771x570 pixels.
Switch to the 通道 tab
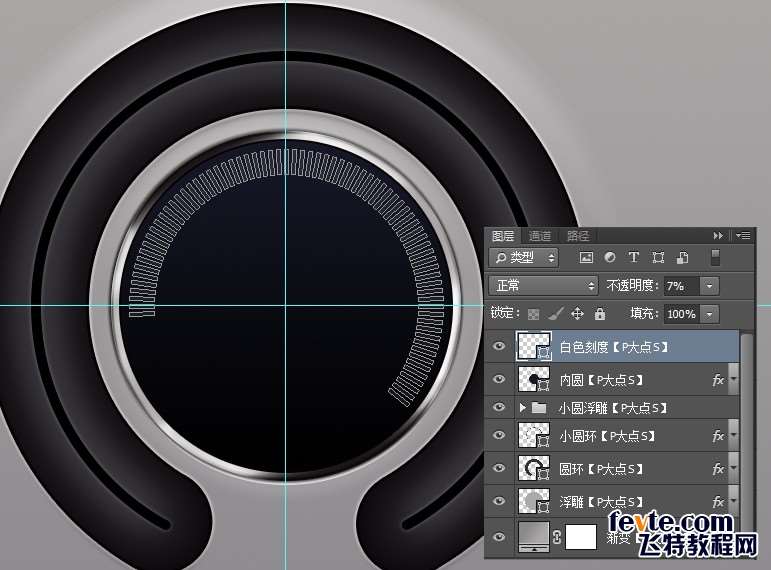[539, 236]
